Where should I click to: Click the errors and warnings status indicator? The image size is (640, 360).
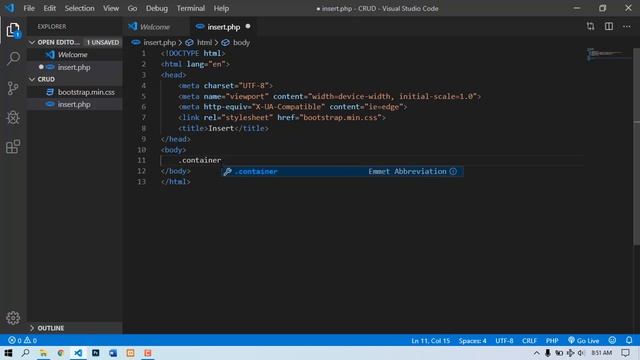pyautogui.click(x=22, y=340)
